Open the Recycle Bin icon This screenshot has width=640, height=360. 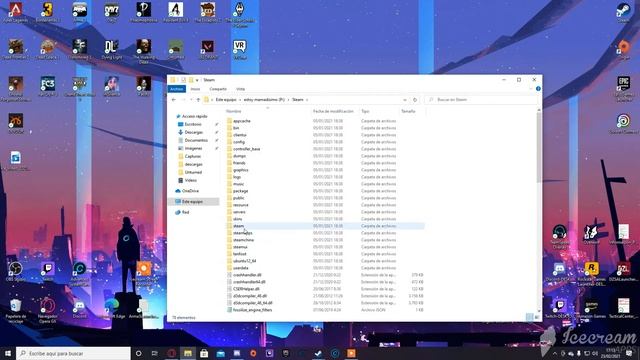click(16, 311)
